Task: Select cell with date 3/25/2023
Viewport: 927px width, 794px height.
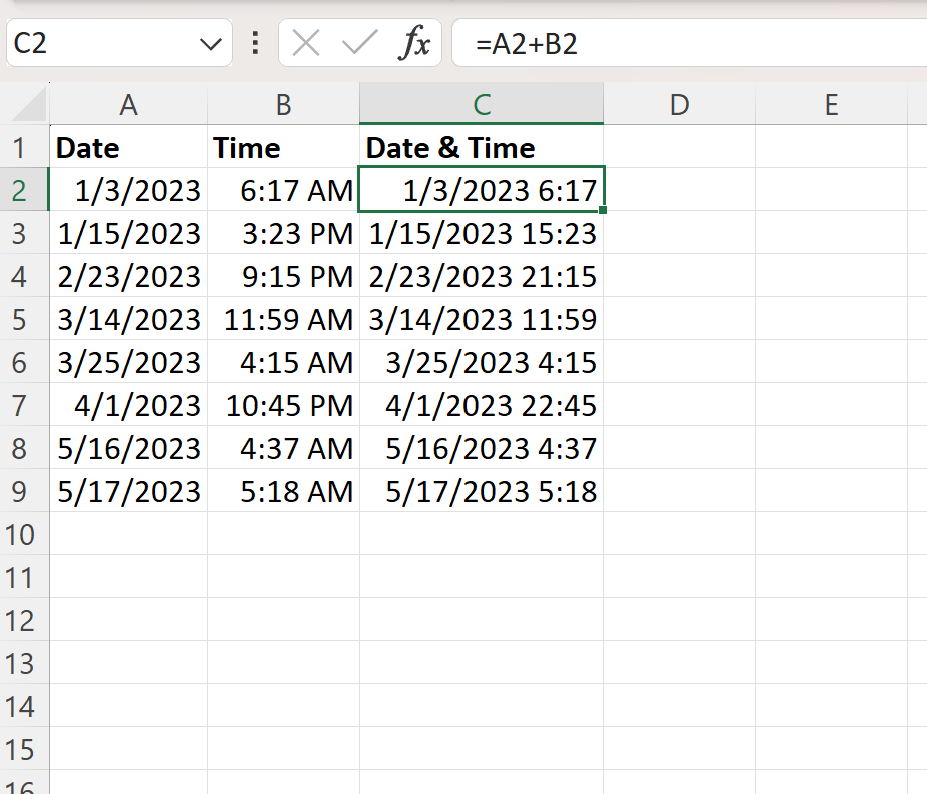Action: (128, 362)
